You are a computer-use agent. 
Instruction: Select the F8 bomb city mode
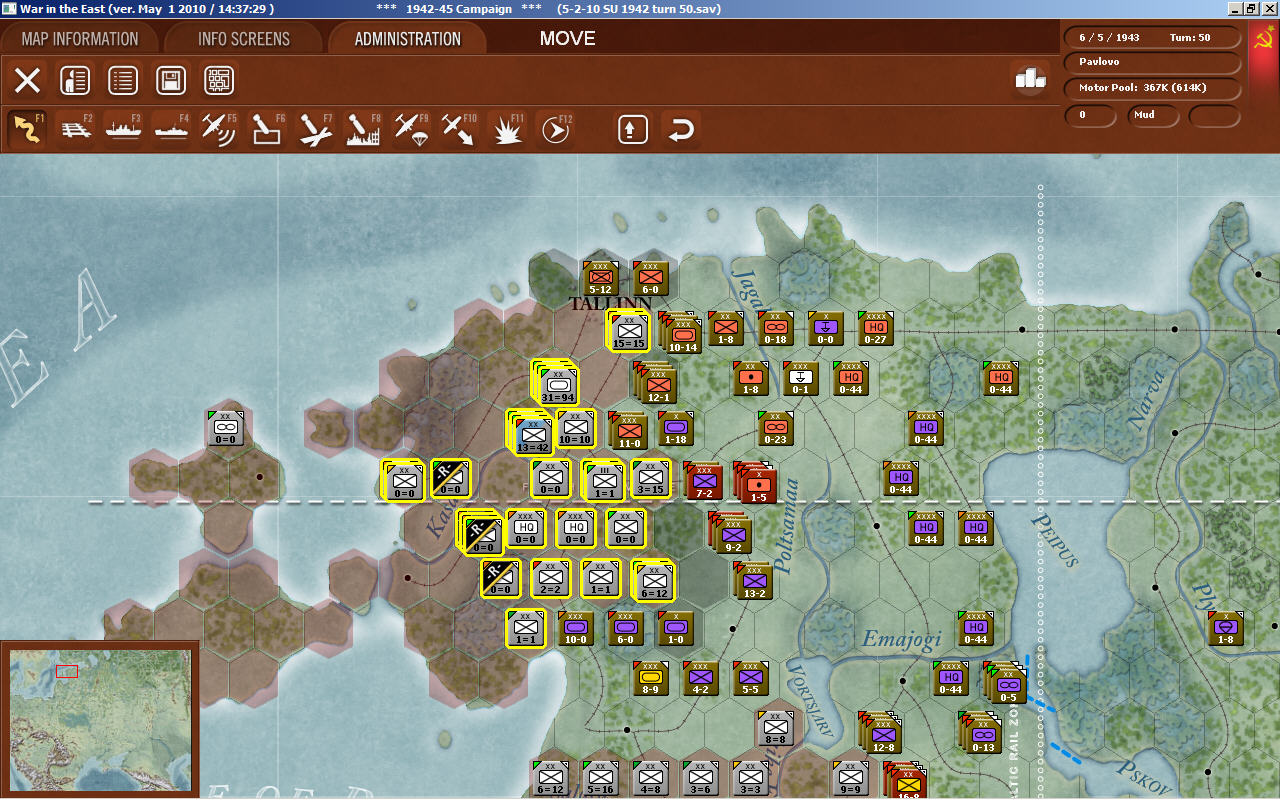pyautogui.click(x=363, y=129)
